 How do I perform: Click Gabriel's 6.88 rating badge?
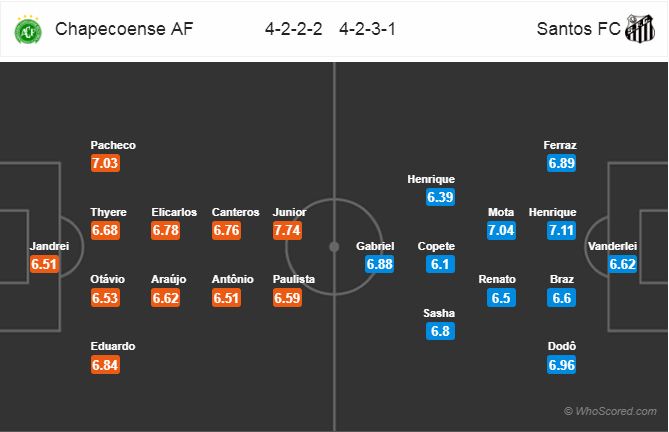click(379, 264)
